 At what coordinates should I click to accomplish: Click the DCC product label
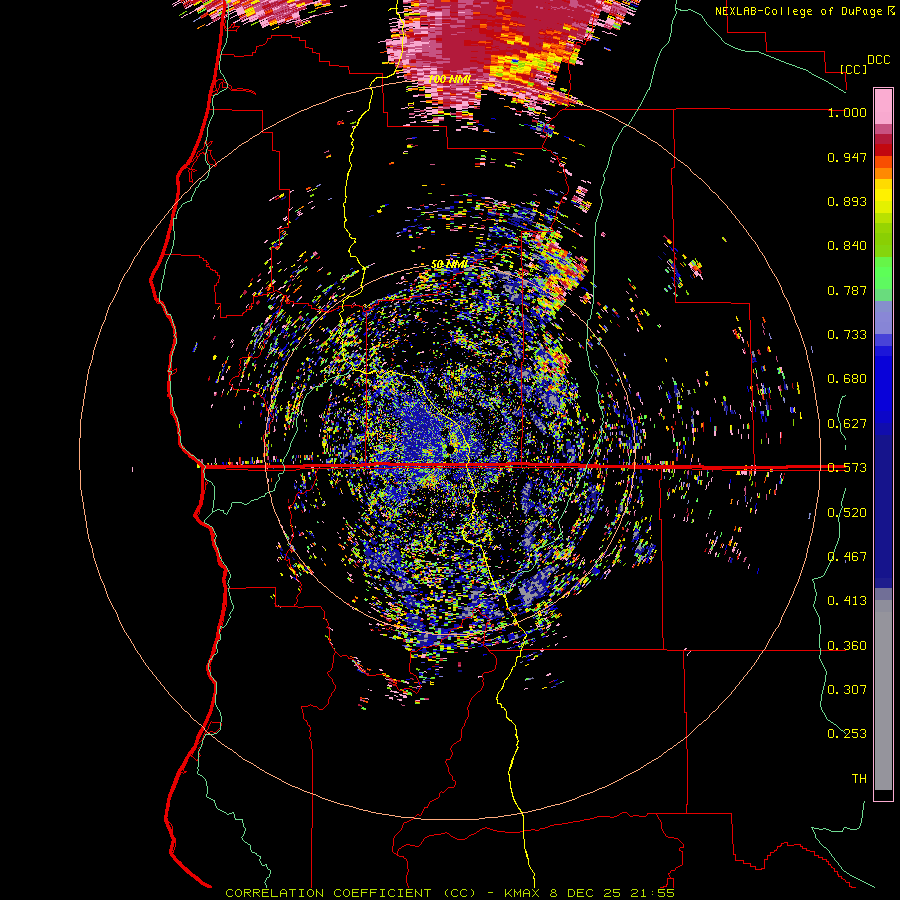tap(878, 60)
